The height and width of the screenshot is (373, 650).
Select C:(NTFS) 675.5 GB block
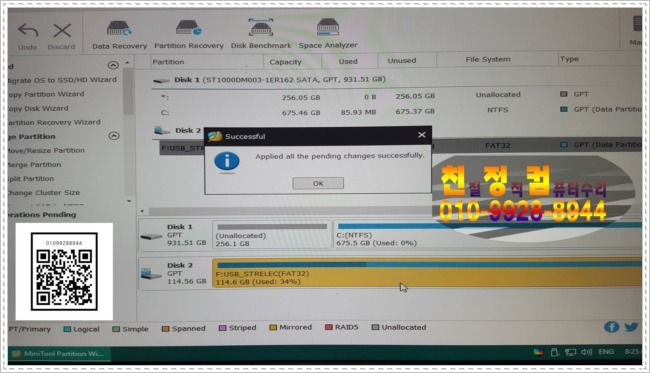(x=488, y=234)
